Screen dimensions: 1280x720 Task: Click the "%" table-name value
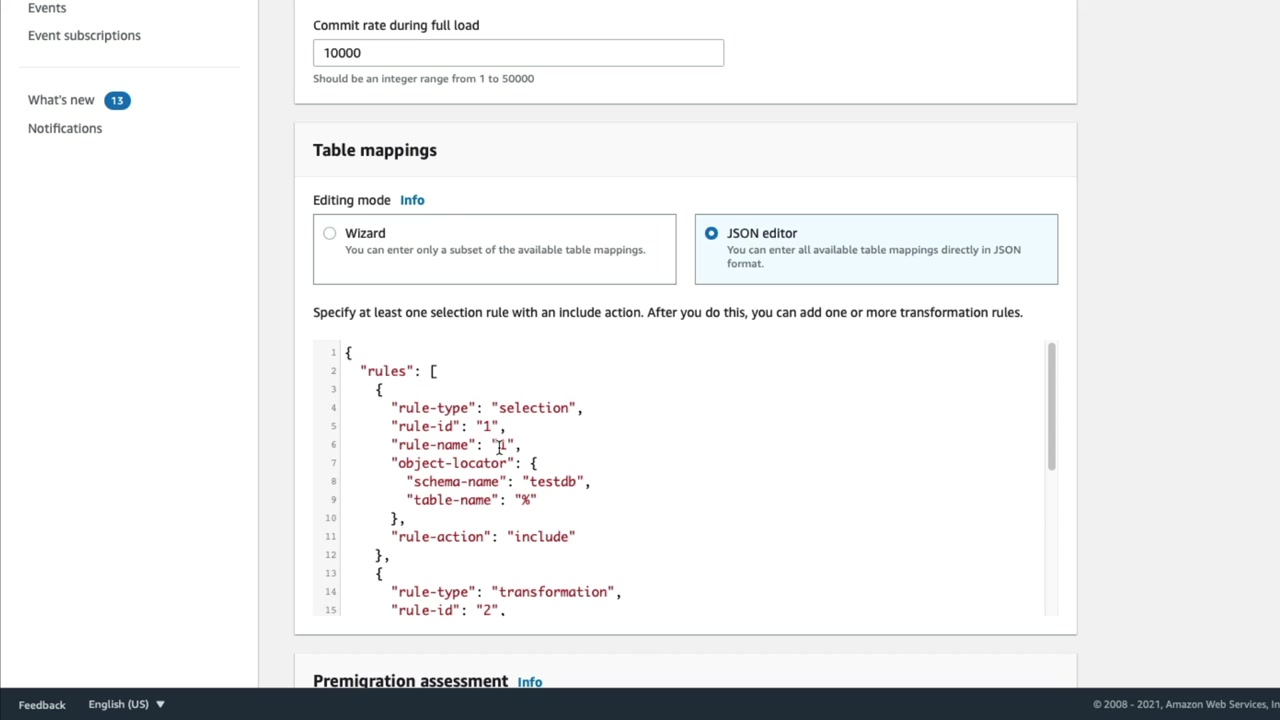click(x=525, y=500)
